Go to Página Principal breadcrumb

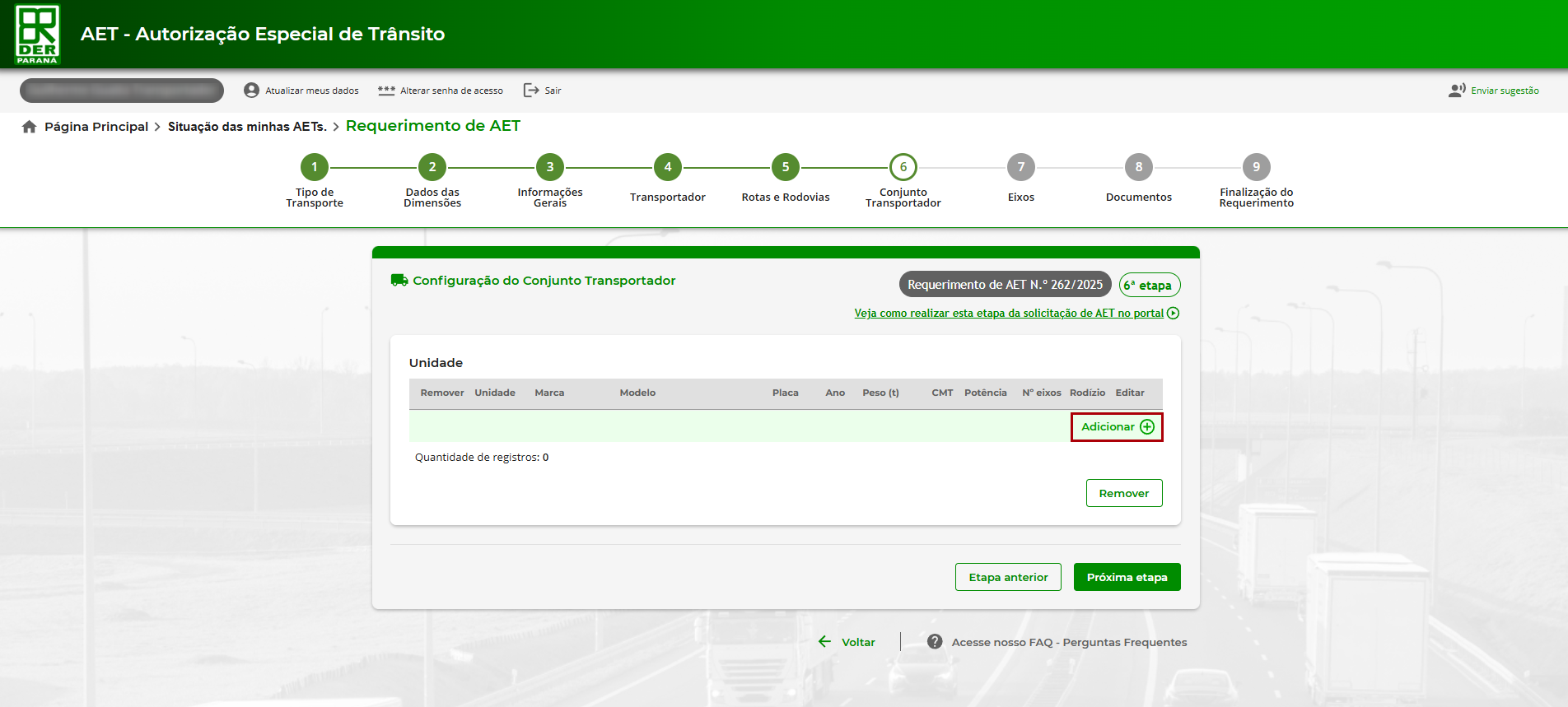pyautogui.click(x=96, y=127)
